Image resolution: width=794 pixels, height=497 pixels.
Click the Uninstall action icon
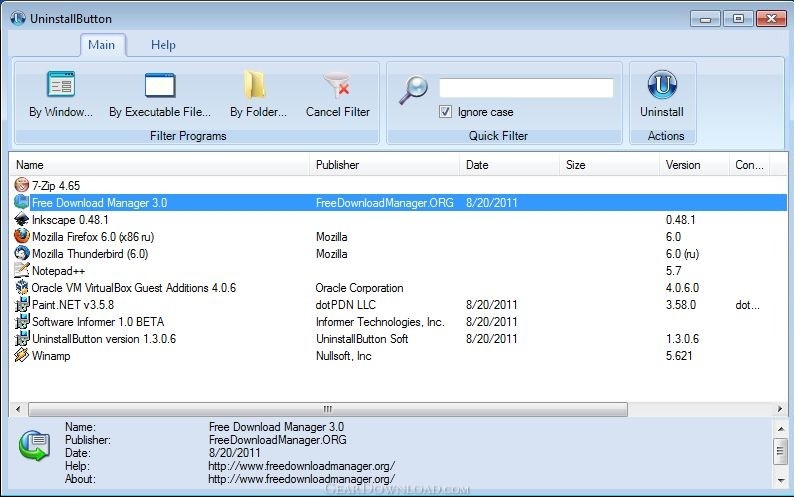(x=662, y=84)
